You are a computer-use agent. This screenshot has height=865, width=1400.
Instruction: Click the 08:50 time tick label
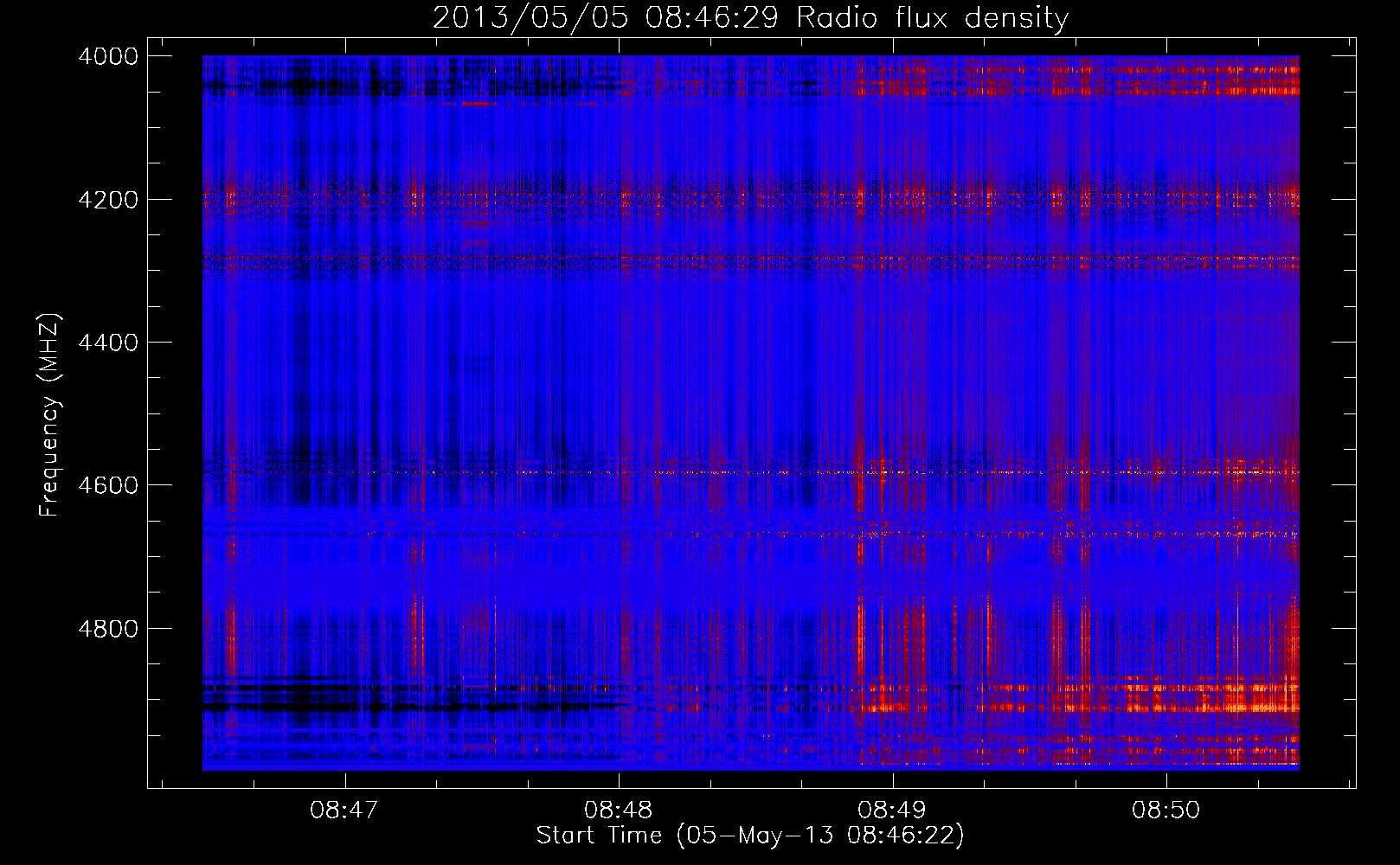click(x=1166, y=810)
